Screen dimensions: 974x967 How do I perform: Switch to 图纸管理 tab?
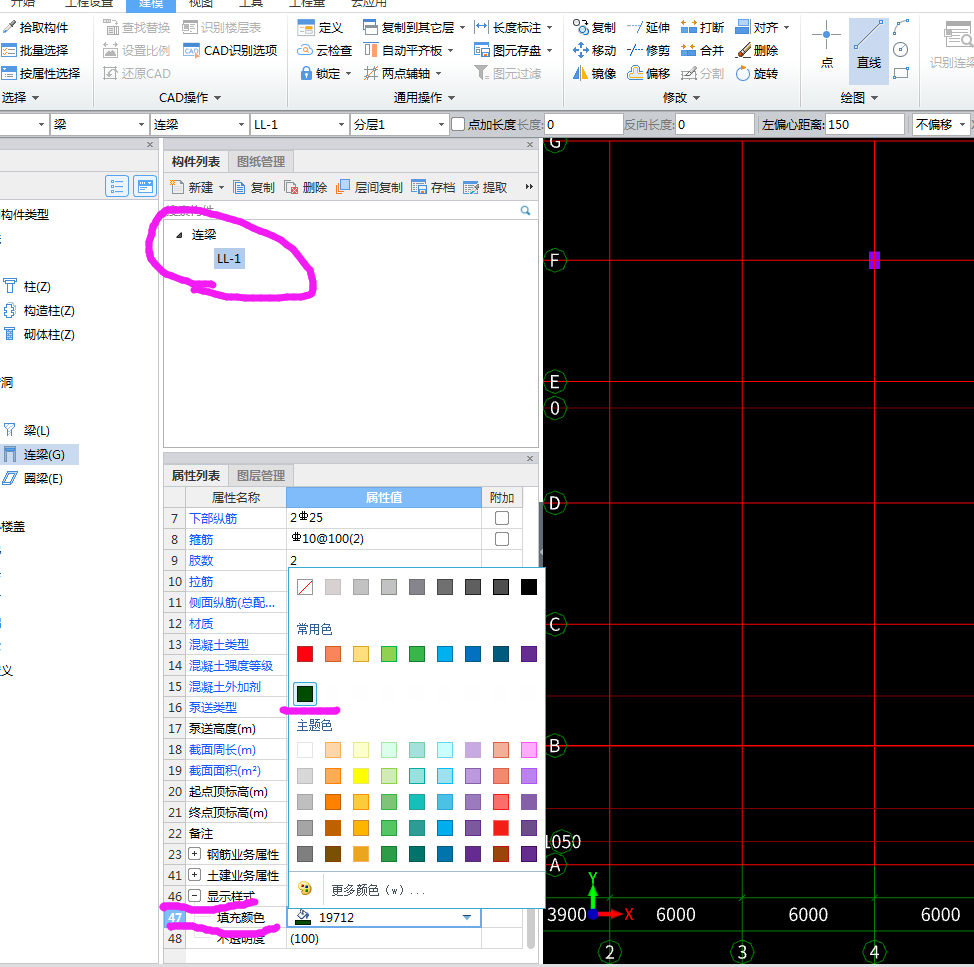click(261, 162)
